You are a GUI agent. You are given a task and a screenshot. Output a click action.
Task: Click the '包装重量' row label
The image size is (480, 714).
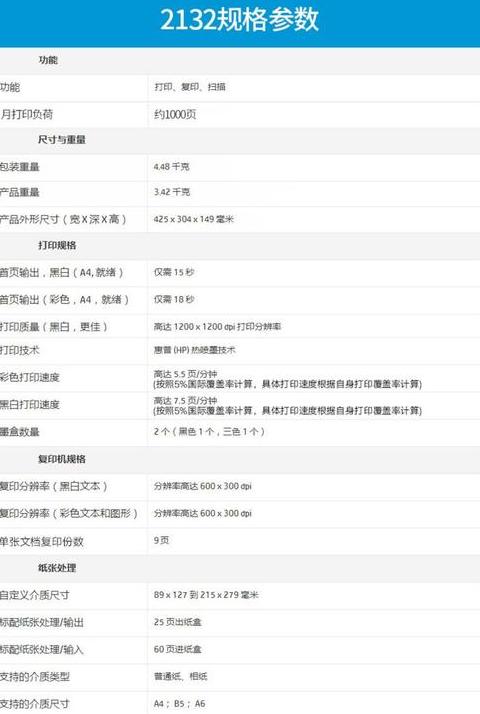pos(20,167)
